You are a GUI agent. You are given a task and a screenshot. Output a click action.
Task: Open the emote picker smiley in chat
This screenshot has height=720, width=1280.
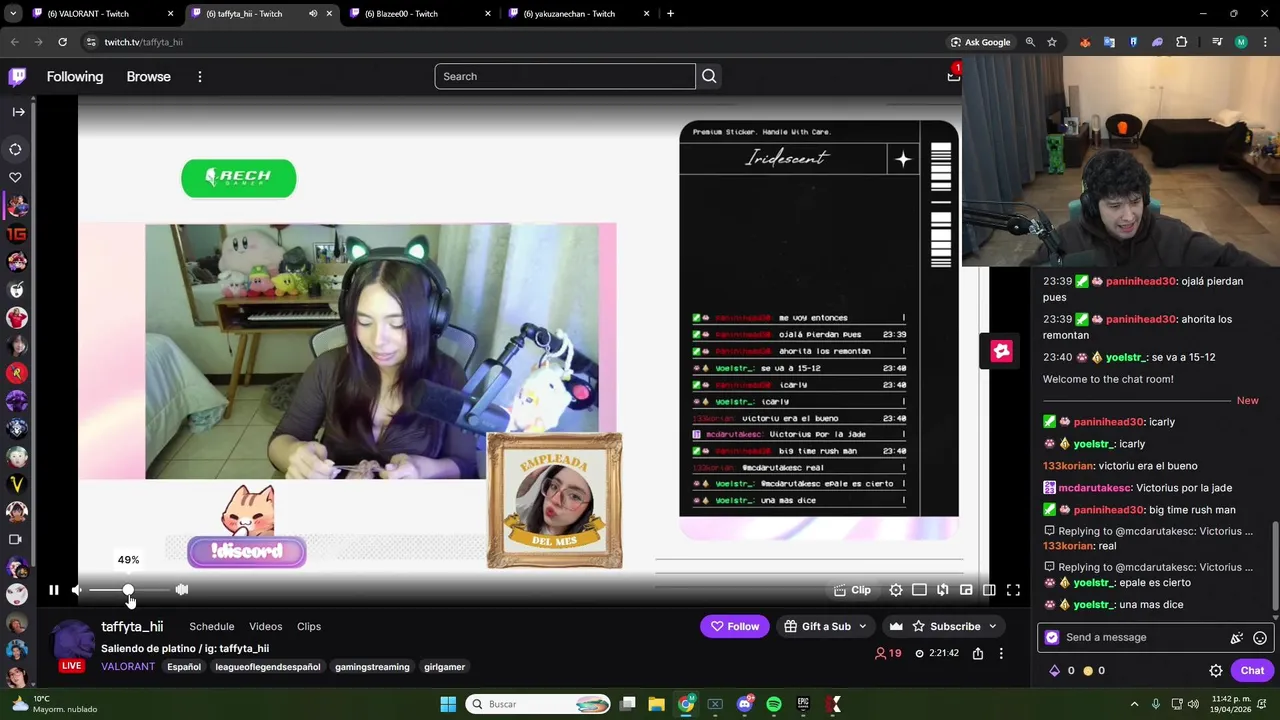pyautogui.click(x=1260, y=637)
